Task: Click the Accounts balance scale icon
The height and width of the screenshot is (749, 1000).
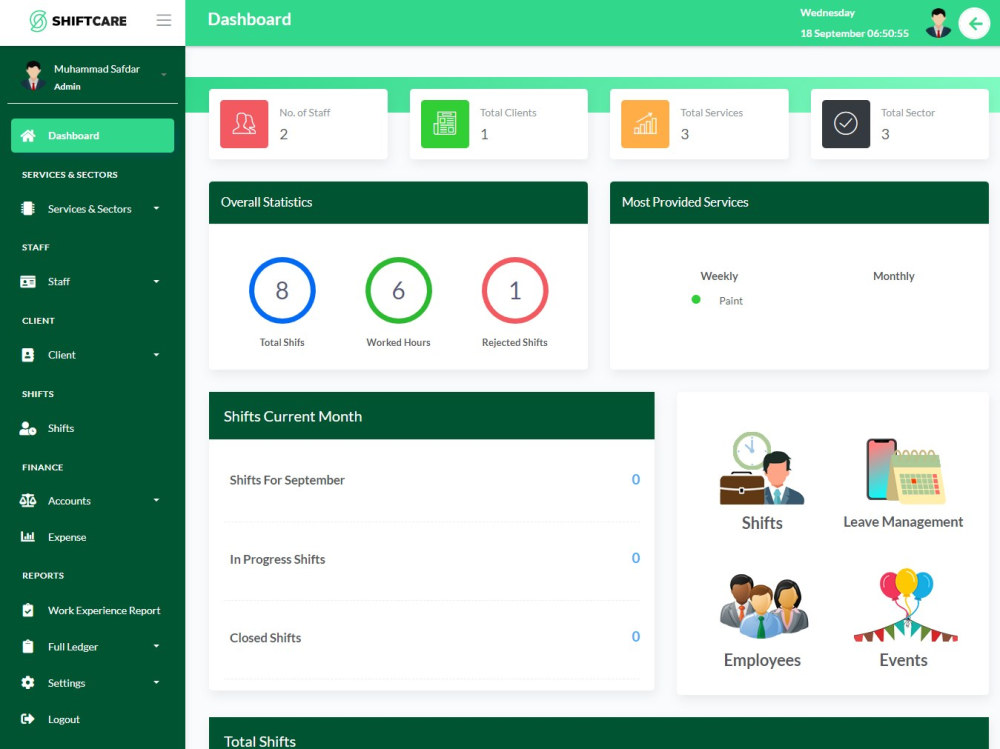Action: point(27,501)
